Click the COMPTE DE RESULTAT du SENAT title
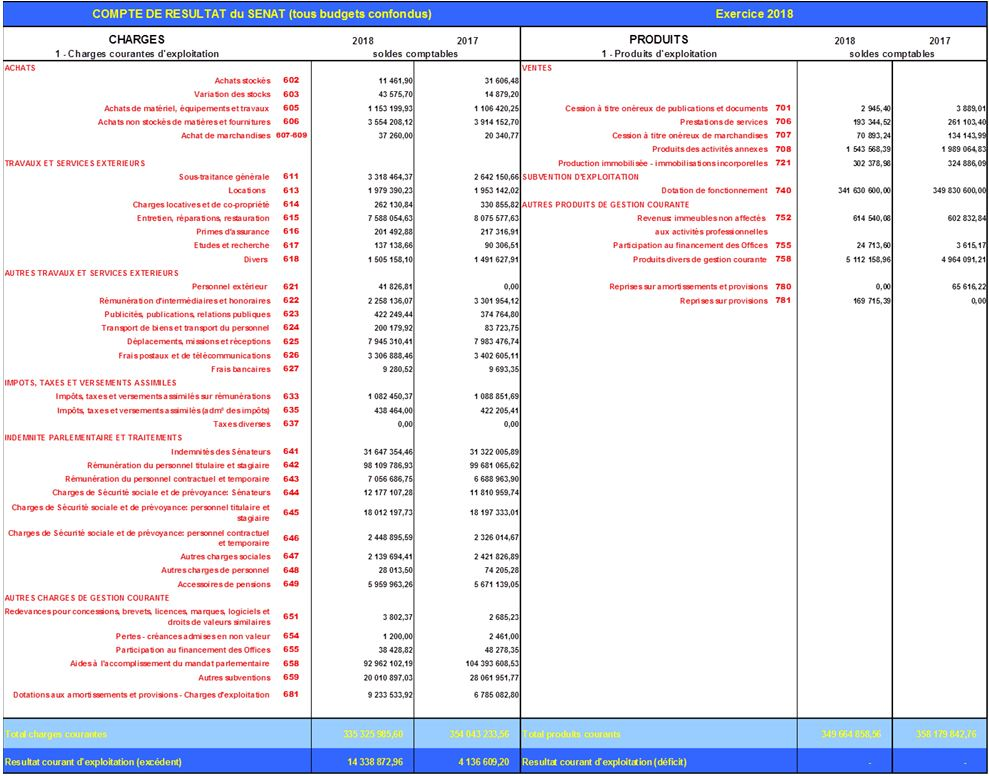 (x=261, y=14)
